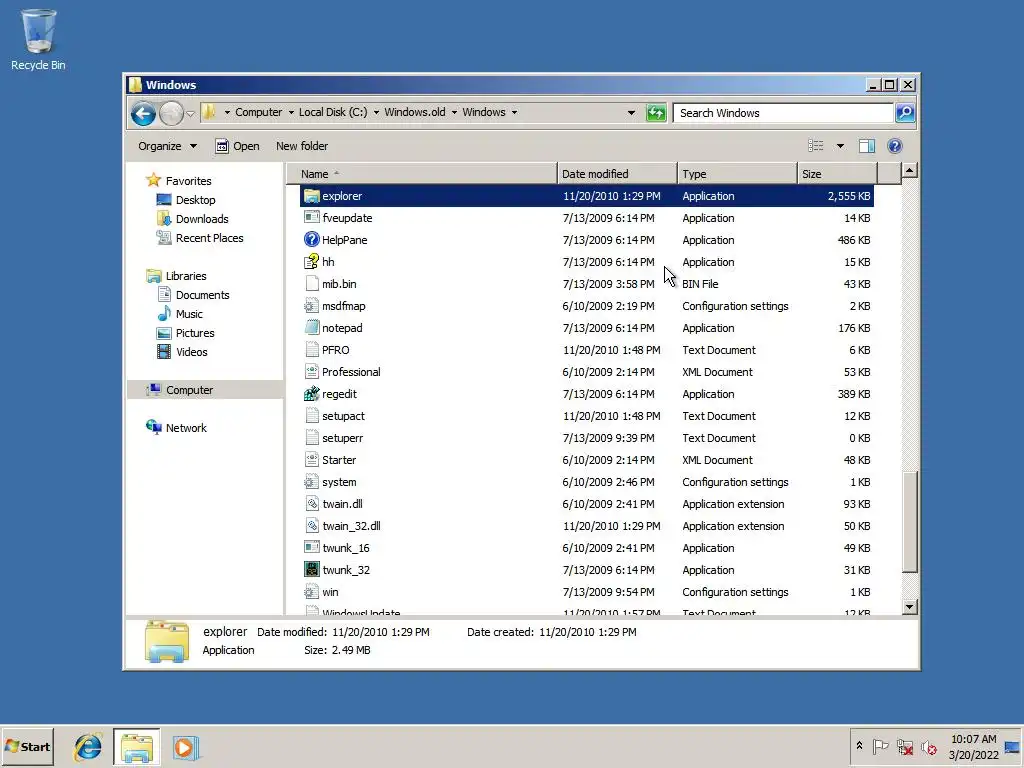Screen dimensions: 1024x768
Task: Click in the Search Windows field
Action: (x=783, y=113)
